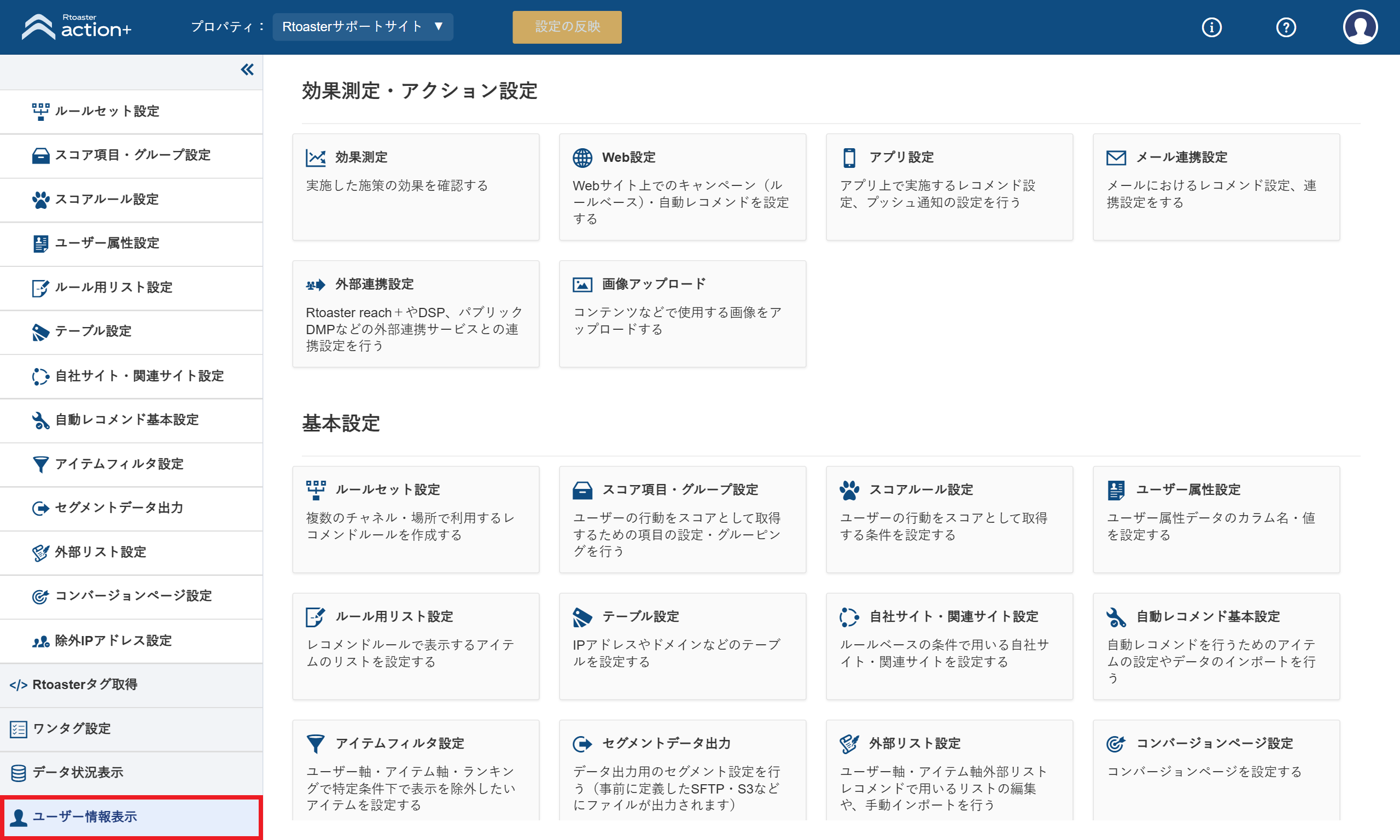Select スコア項目・グループ設定 in the sidebar
Viewport: 1400px width, 840px height.
tap(131, 156)
